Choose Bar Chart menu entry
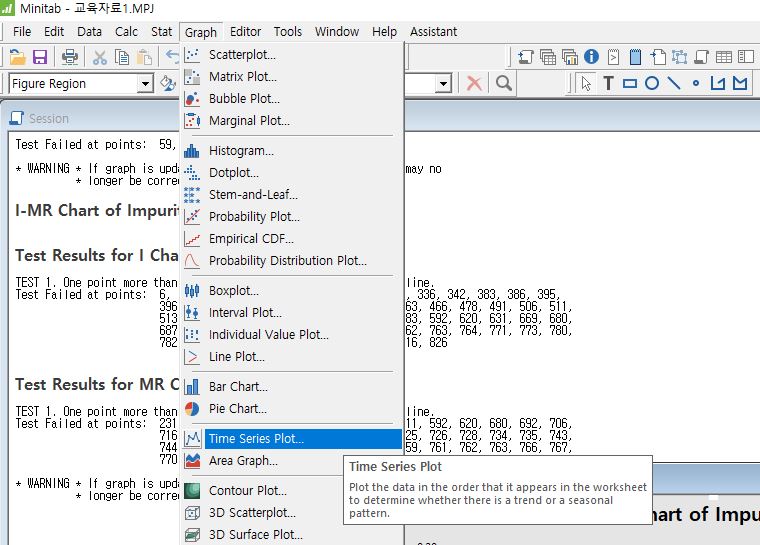Image resolution: width=760 pixels, height=545 pixels. [x=292, y=386]
